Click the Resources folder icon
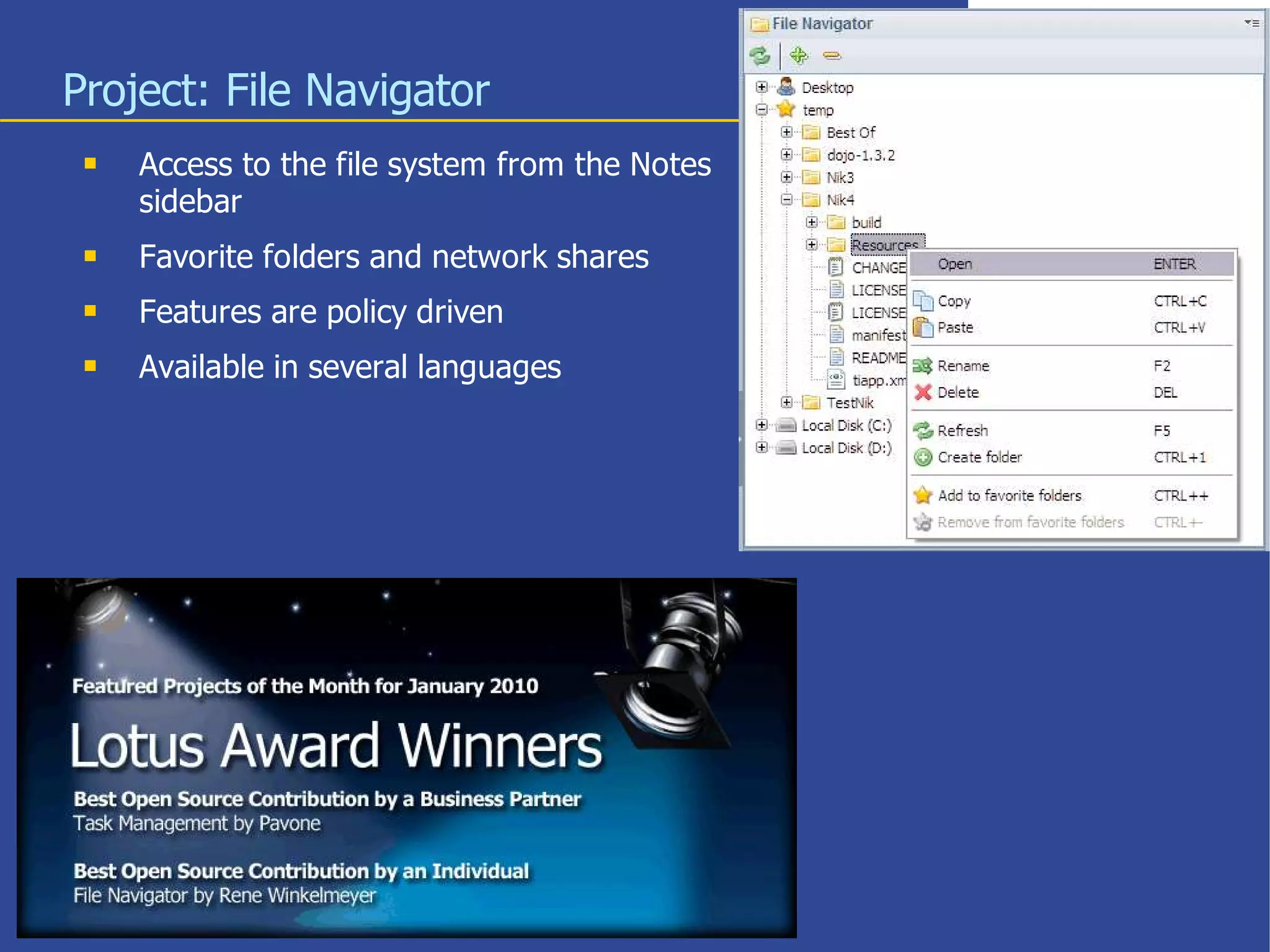Viewport: 1270px width, 952px height. (x=837, y=244)
